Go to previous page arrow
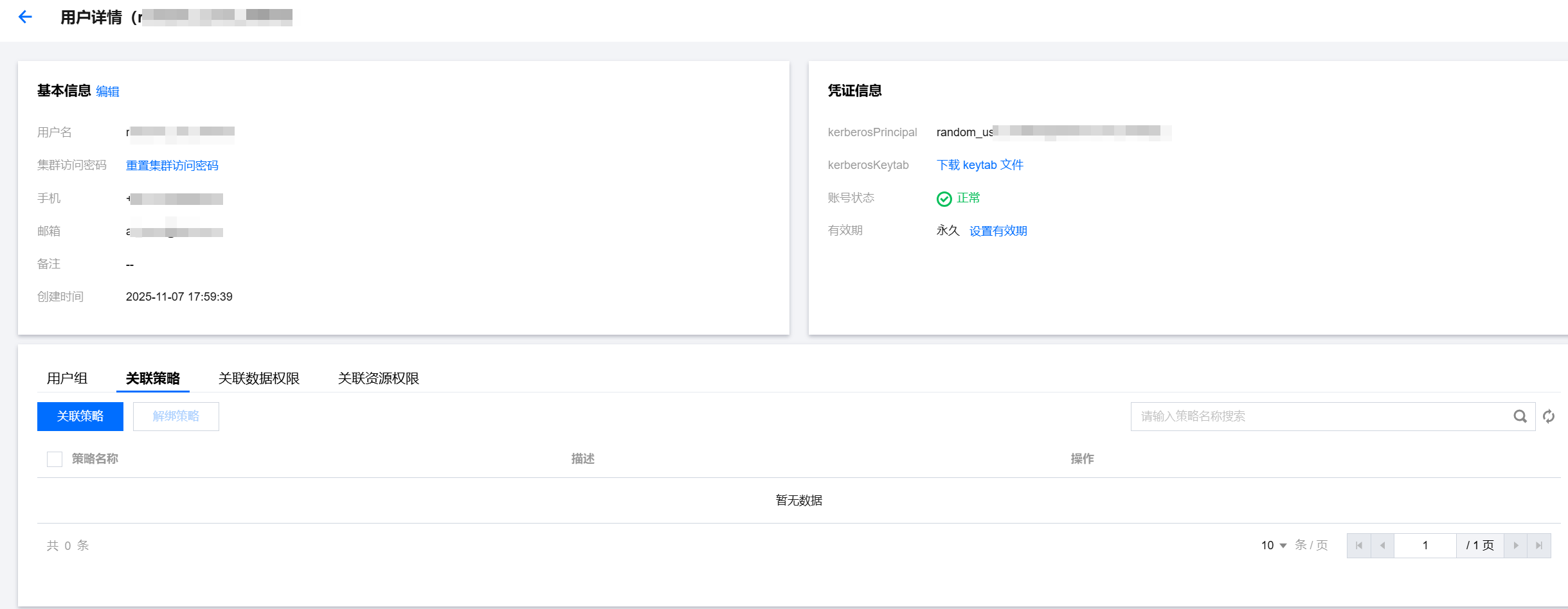Viewport: 1568px width, 609px height. (1382, 545)
